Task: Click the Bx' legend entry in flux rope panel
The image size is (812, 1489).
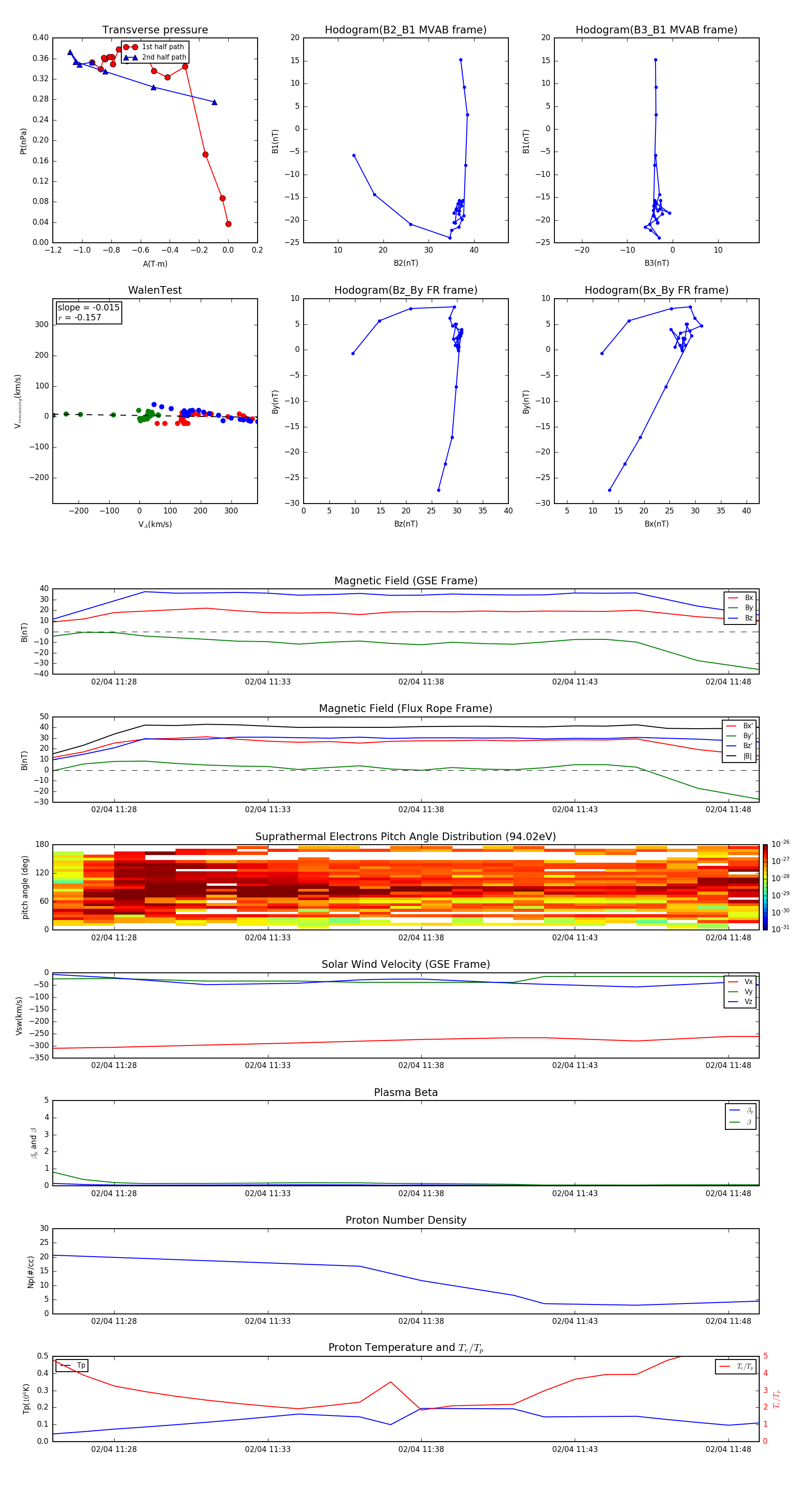Action: [739, 726]
